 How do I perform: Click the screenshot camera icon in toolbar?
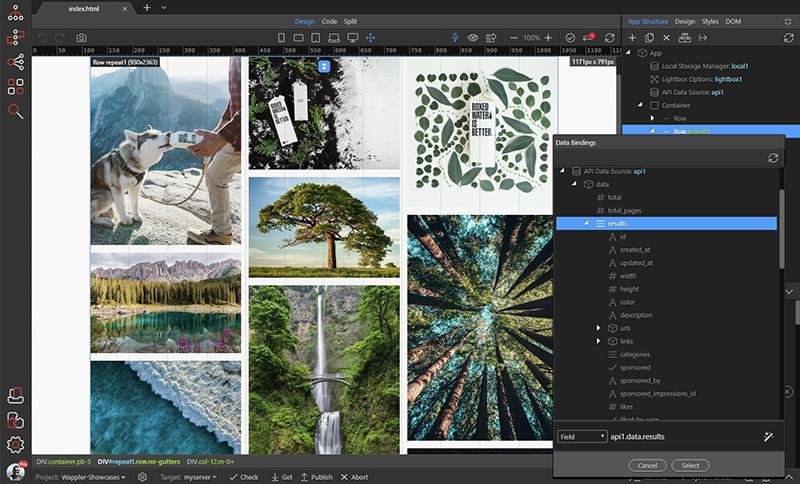click(x=81, y=38)
